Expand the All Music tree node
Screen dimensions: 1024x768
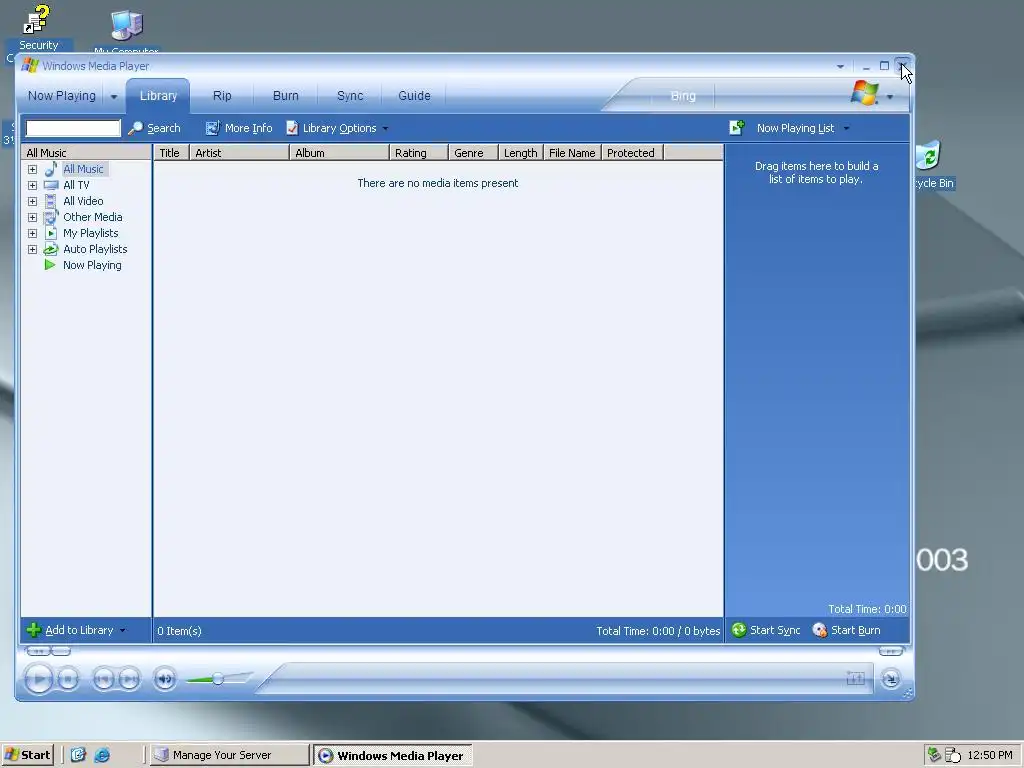coord(32,169)
